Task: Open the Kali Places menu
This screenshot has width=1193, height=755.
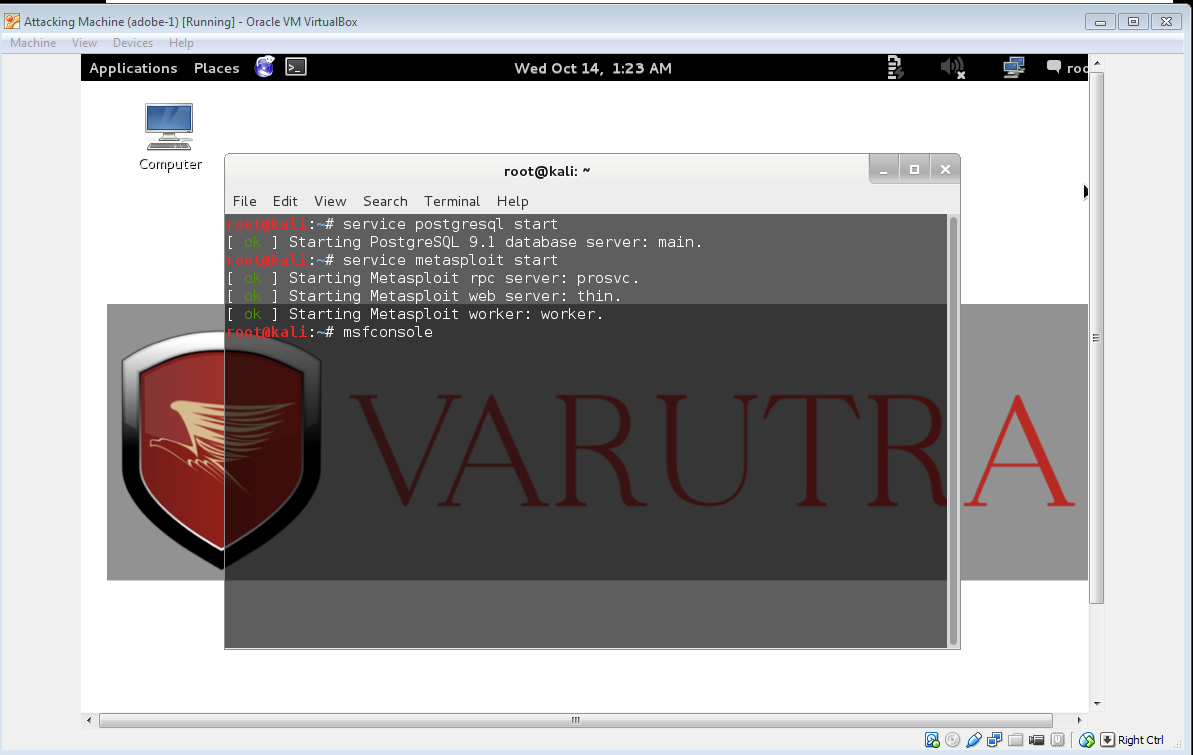Action: pos(217,68)
